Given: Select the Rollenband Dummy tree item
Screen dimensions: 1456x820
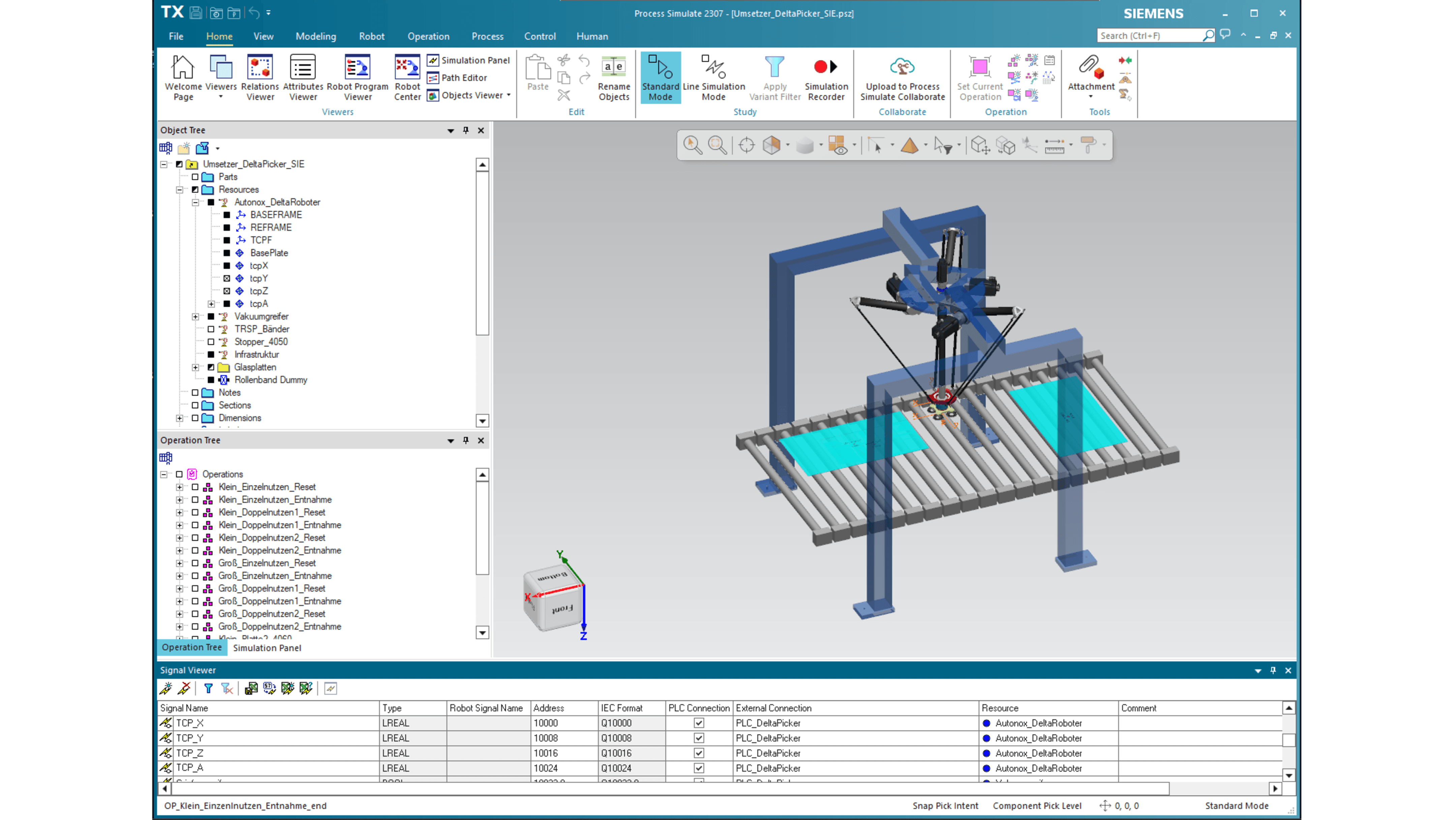Looking at the screenshot, I should coord(271,380).
